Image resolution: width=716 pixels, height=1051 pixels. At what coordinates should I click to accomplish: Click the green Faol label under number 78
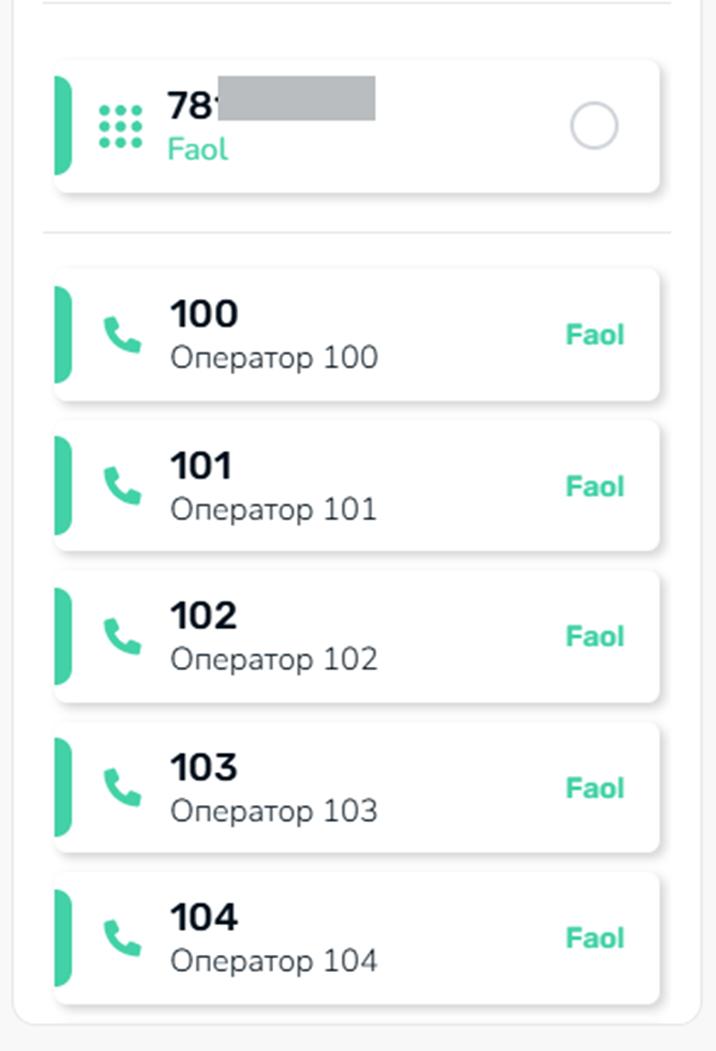[x=198, y=149]
